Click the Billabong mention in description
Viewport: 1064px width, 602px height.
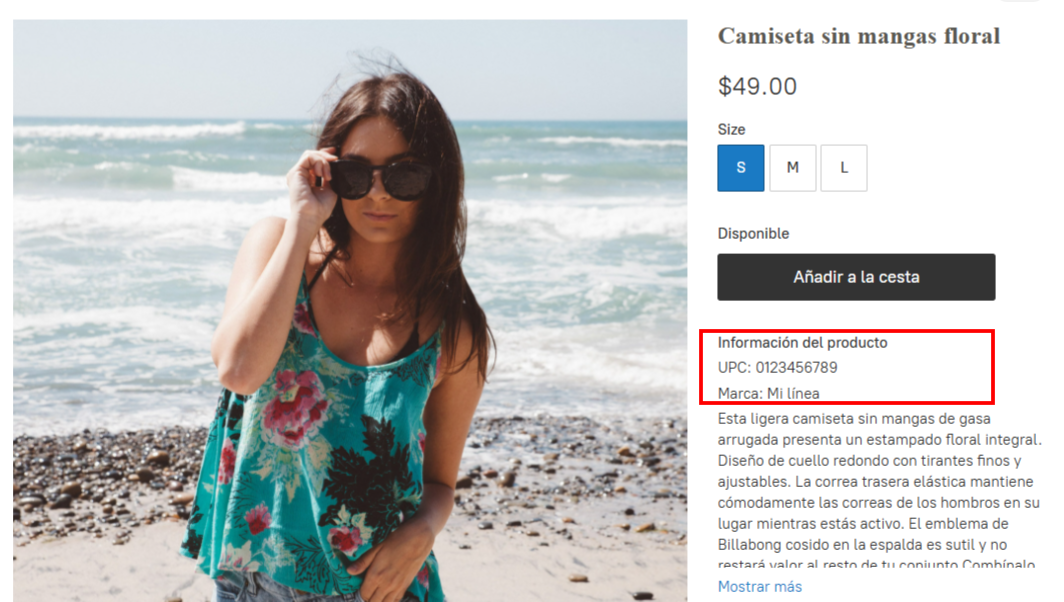click(749, 545)
